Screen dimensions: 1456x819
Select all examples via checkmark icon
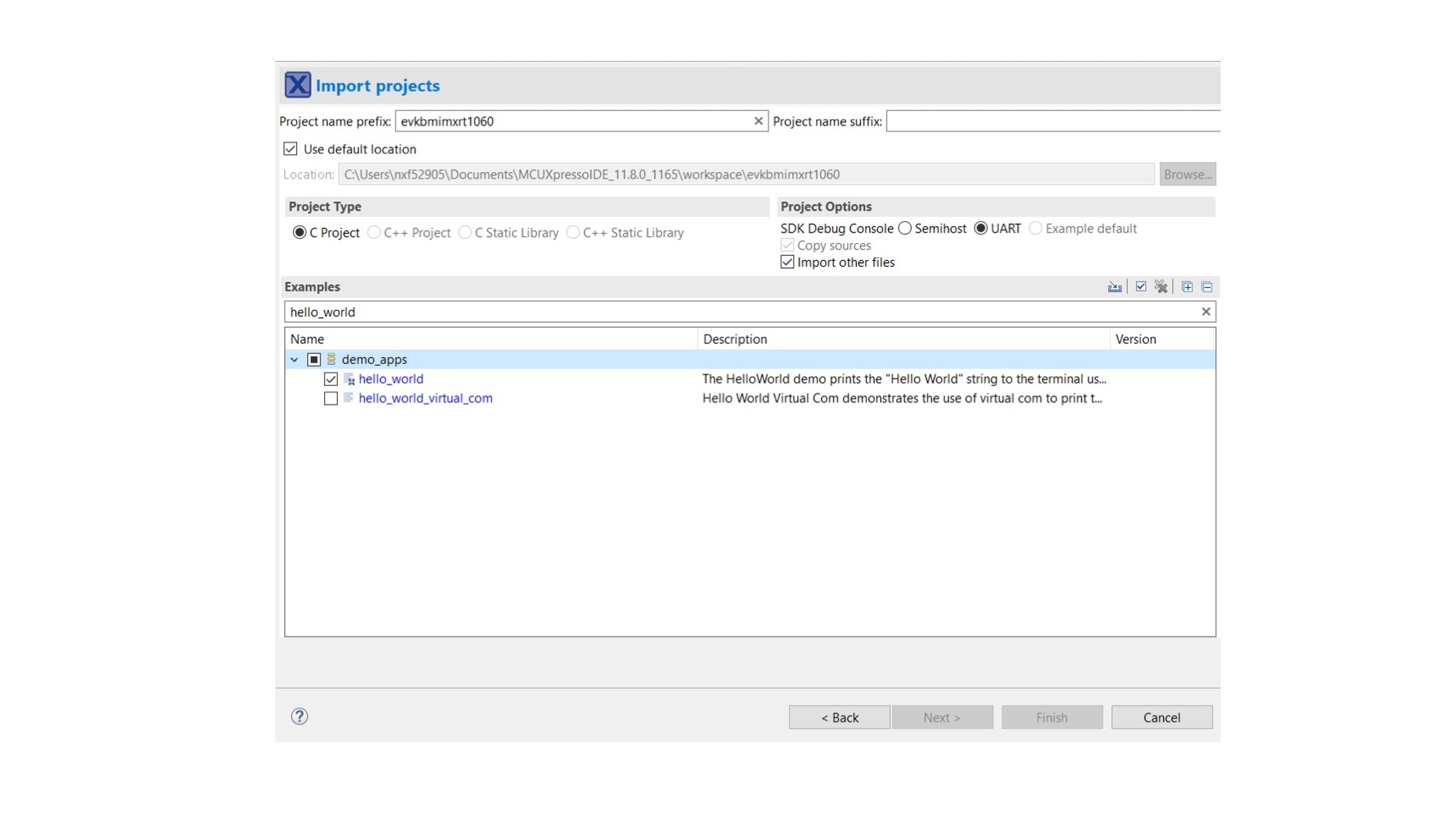[1141, 287]
